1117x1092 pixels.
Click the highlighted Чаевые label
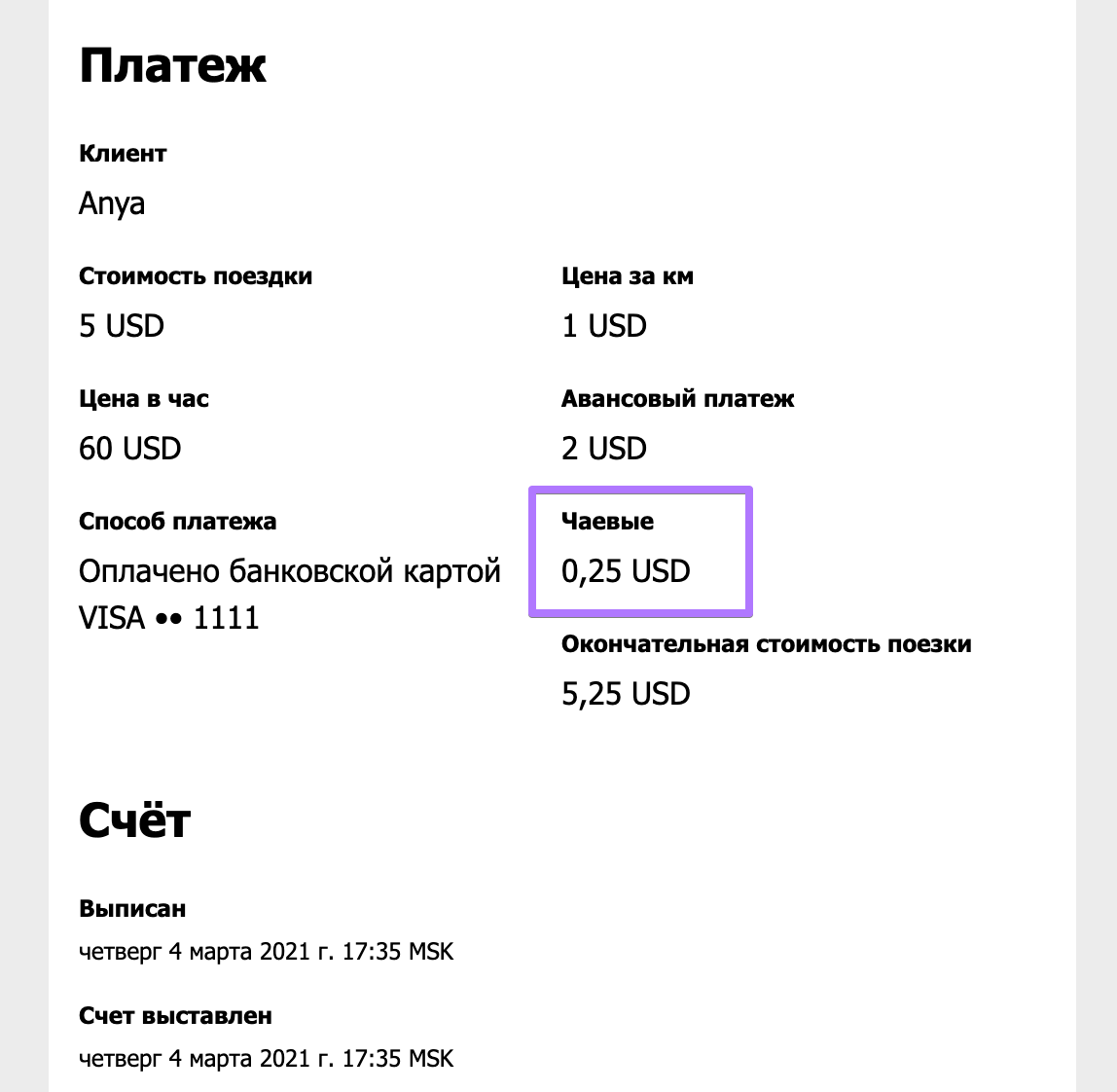click(x=607, y=521)
